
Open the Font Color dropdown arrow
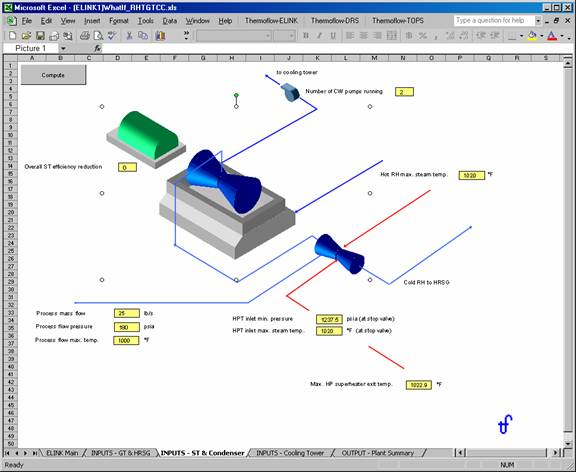[x=562, y=36]
